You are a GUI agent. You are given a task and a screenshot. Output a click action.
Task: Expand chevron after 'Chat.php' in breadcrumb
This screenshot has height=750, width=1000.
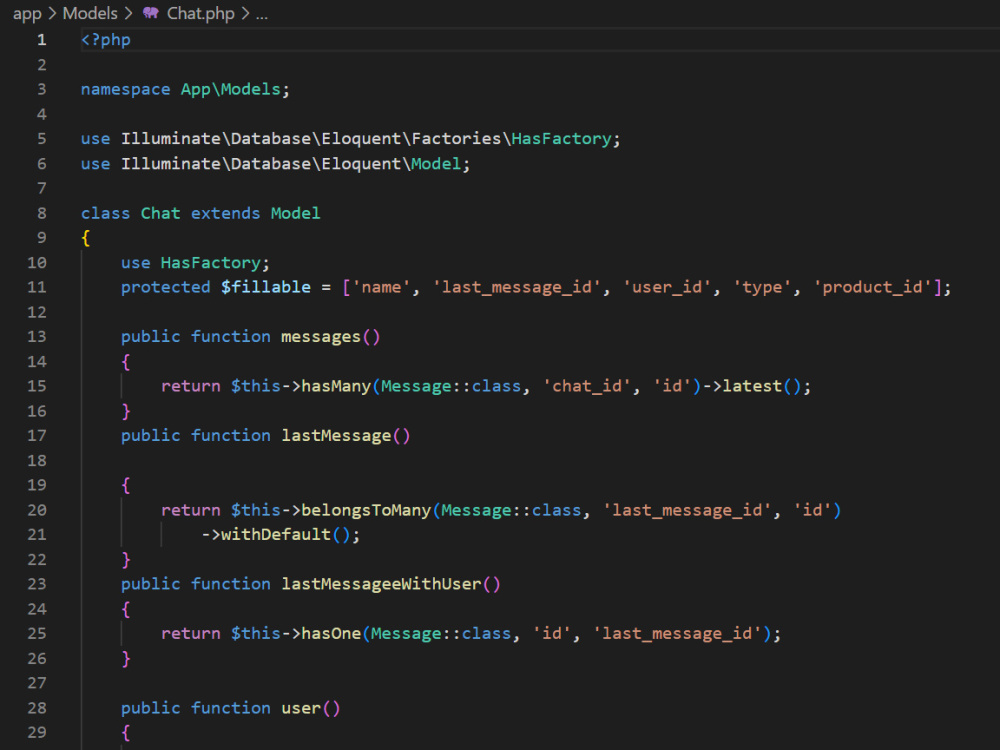245,13
